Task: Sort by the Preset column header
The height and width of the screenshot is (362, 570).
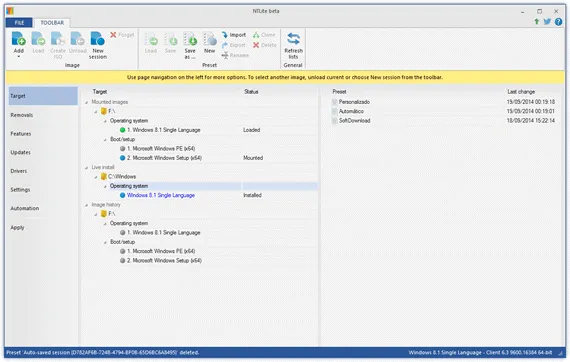Action: tap(339, 92)
